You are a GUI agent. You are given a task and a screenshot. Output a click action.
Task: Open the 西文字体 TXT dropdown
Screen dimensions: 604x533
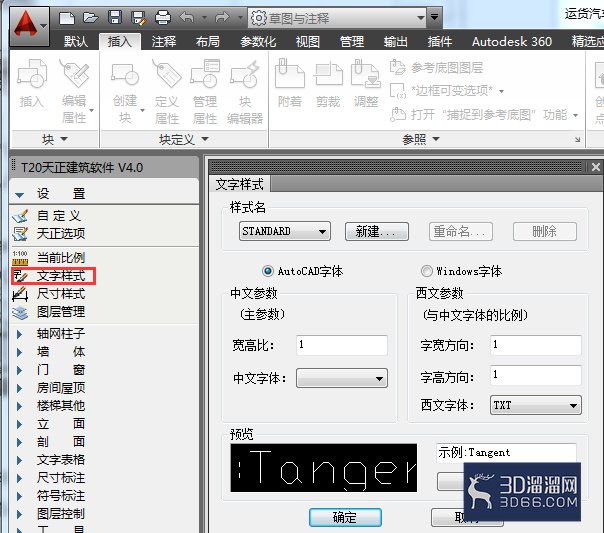point(536,405)
